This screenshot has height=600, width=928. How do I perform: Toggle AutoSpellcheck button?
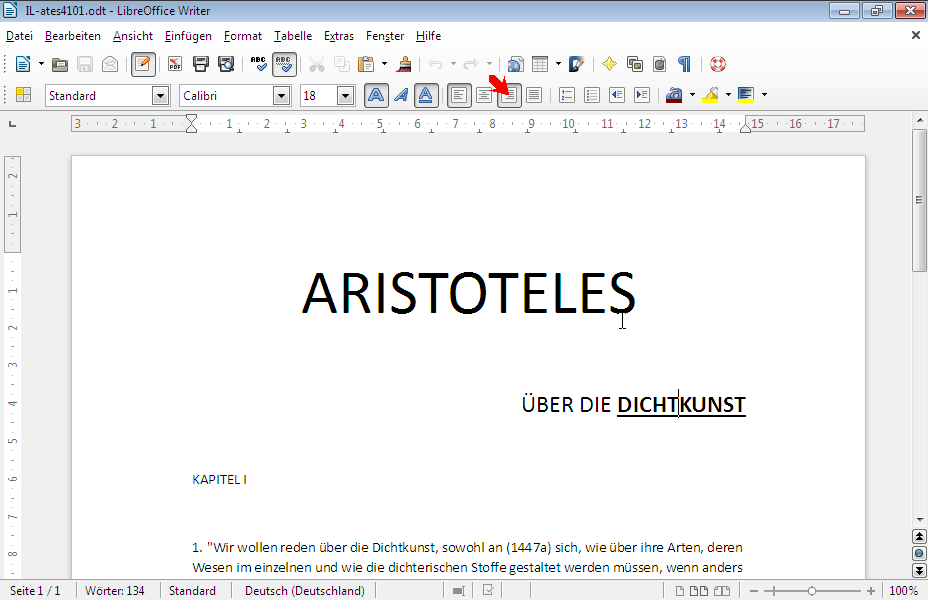(284, 64)
